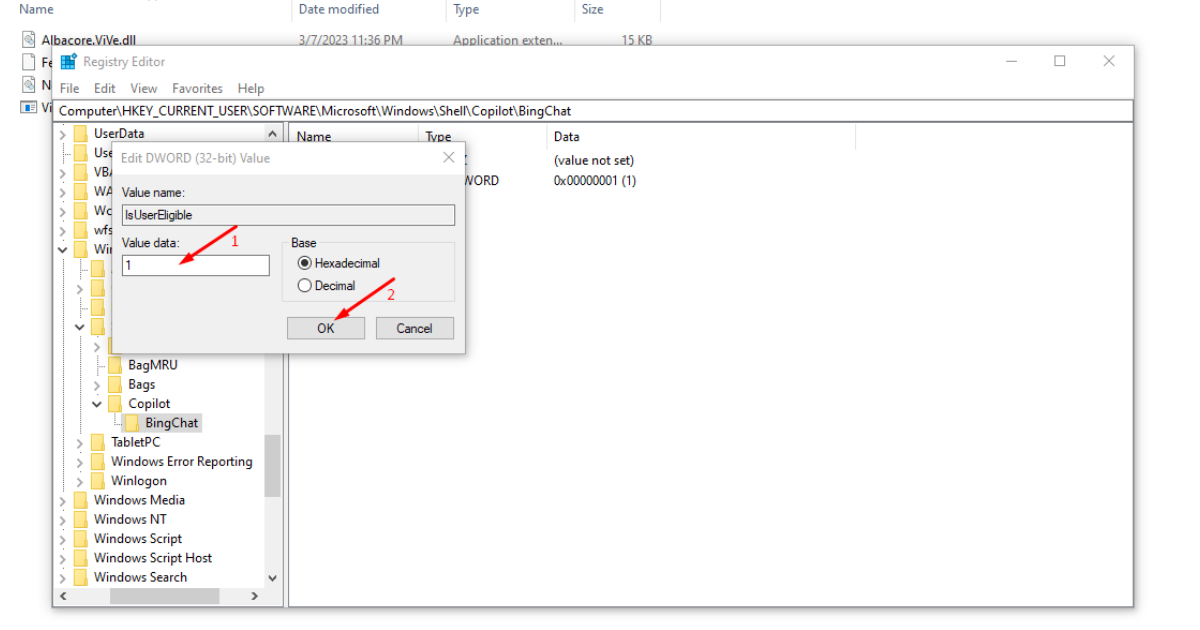Image resolution: width=1200 pixels, height=630 pixels.
Task: Click the (value not set) data cell
Action: click(594, 160)
